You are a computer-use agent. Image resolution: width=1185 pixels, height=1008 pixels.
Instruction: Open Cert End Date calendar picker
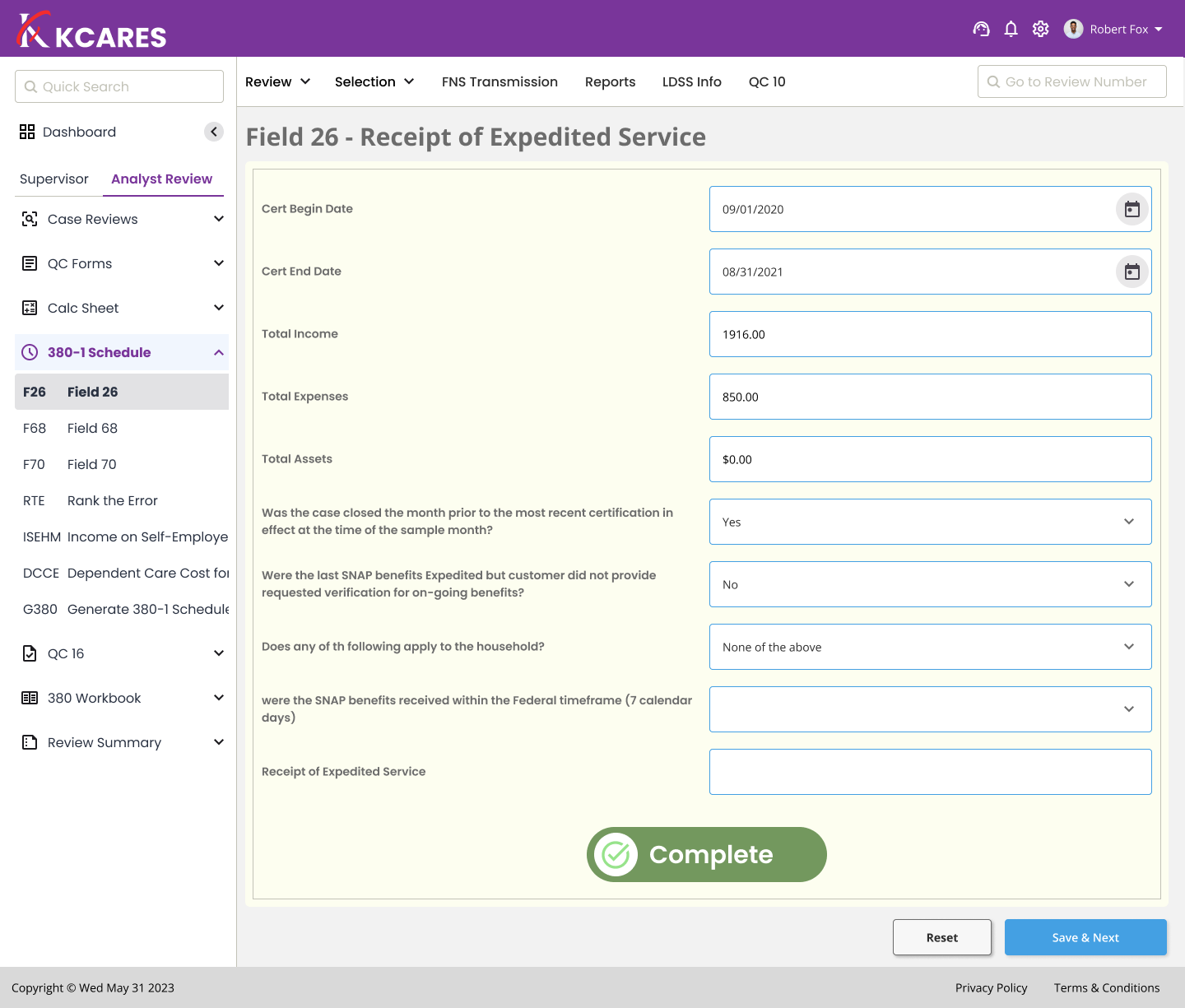(1132, 272)
